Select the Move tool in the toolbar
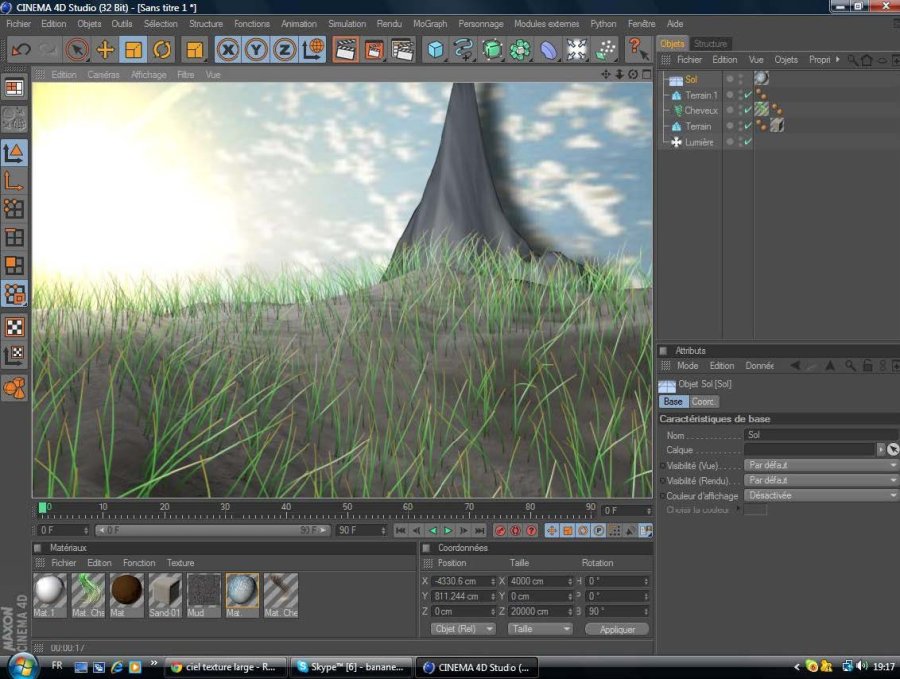 (105, 49)
